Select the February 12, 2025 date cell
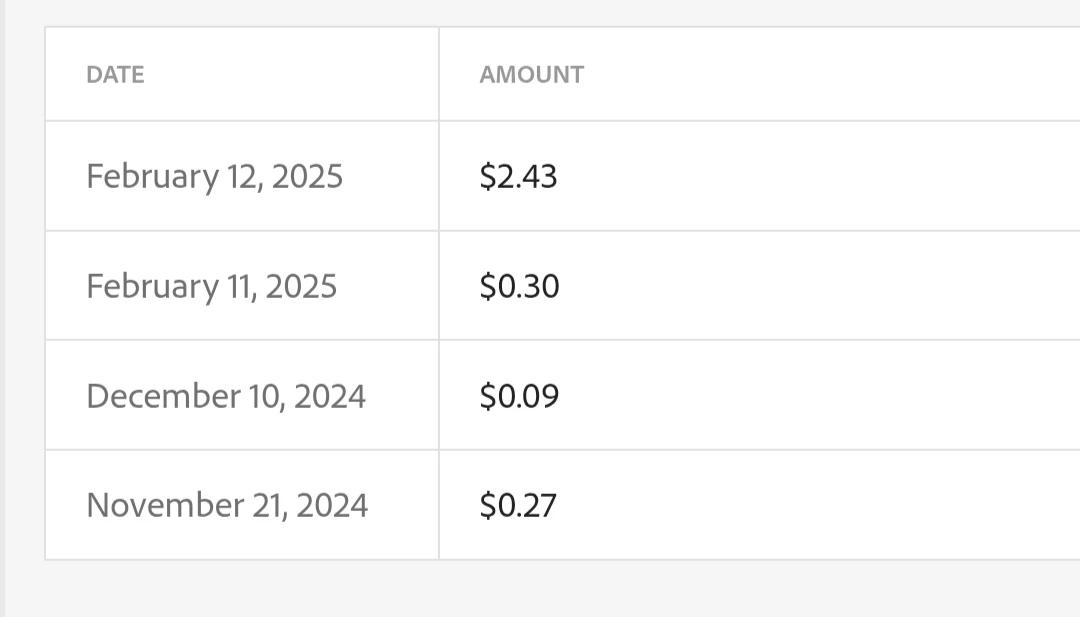Image resolution: width=1080 pixels, height=617 pixels. [214, 177]
